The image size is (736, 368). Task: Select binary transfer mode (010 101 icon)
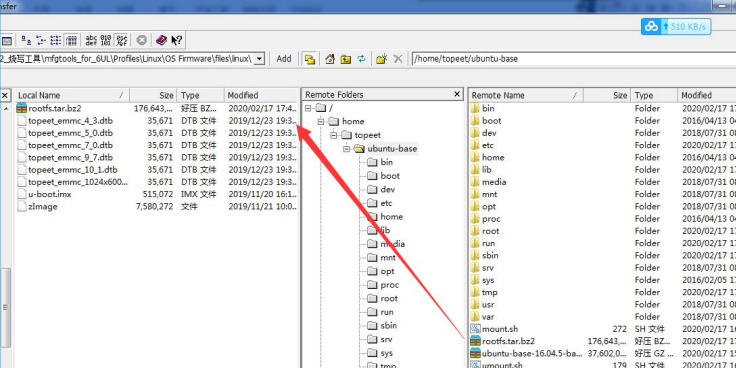click(x=106, y=40)
